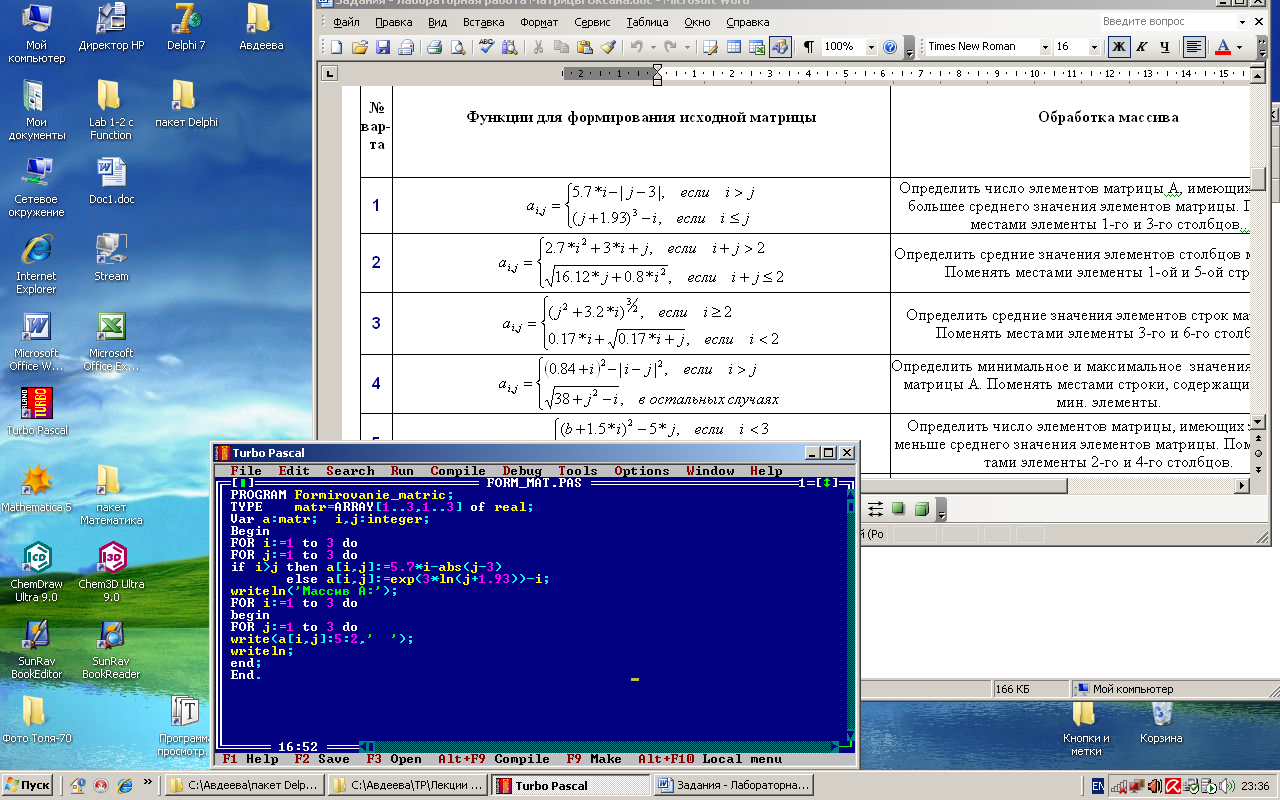Click the Undo arrow in Word toolbar
The image size is (1280, 800).
tap(636, 47)
